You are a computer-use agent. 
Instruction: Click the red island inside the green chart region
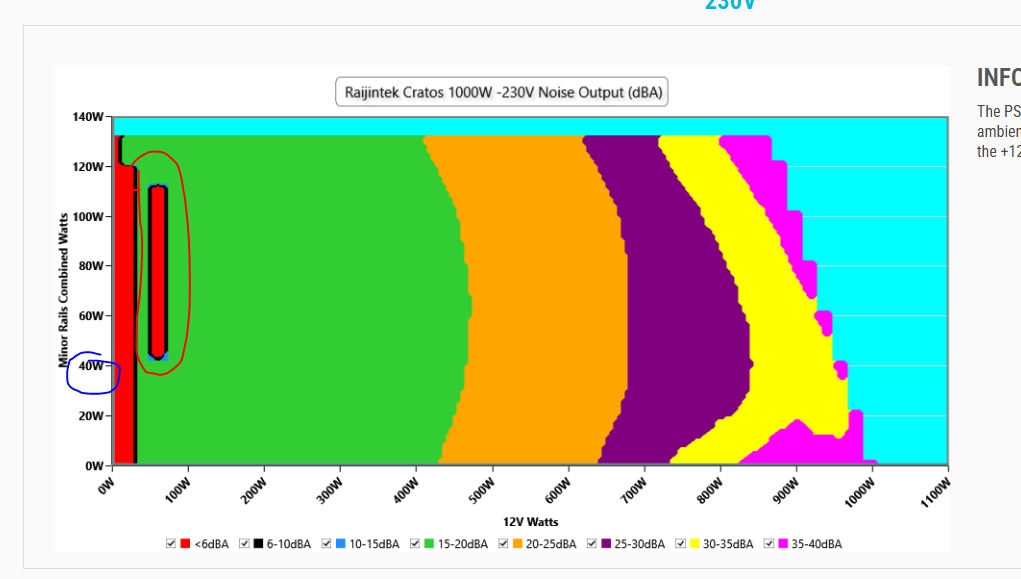[158, 270]
